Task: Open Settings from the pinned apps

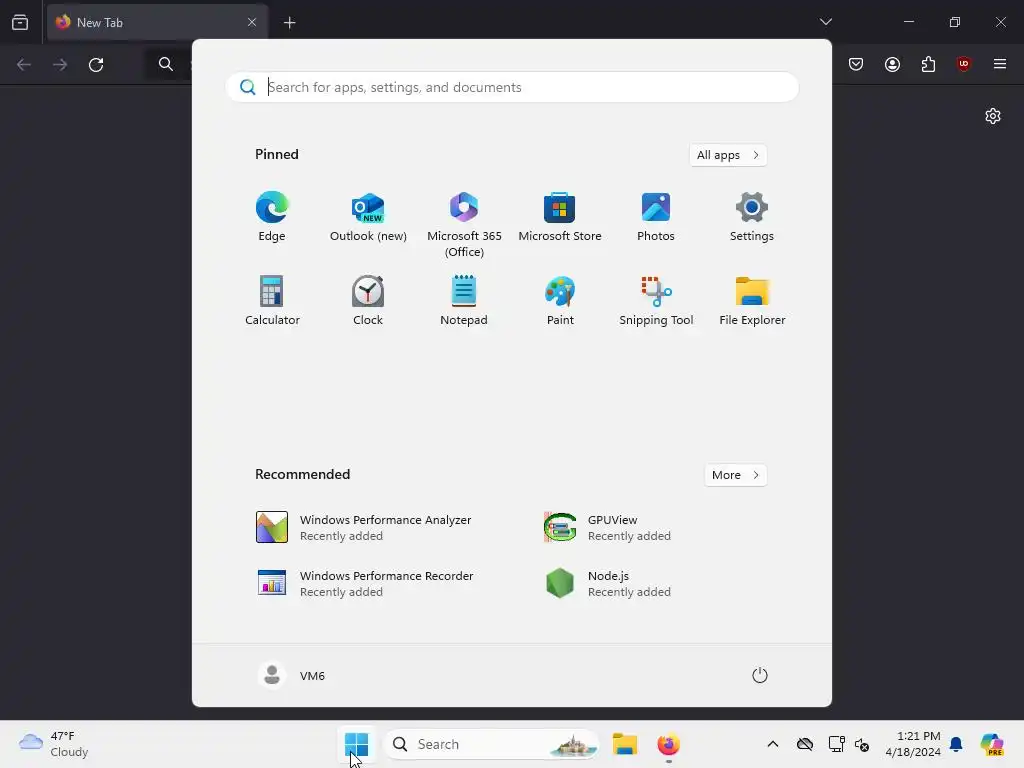Action: click(752, 217)
